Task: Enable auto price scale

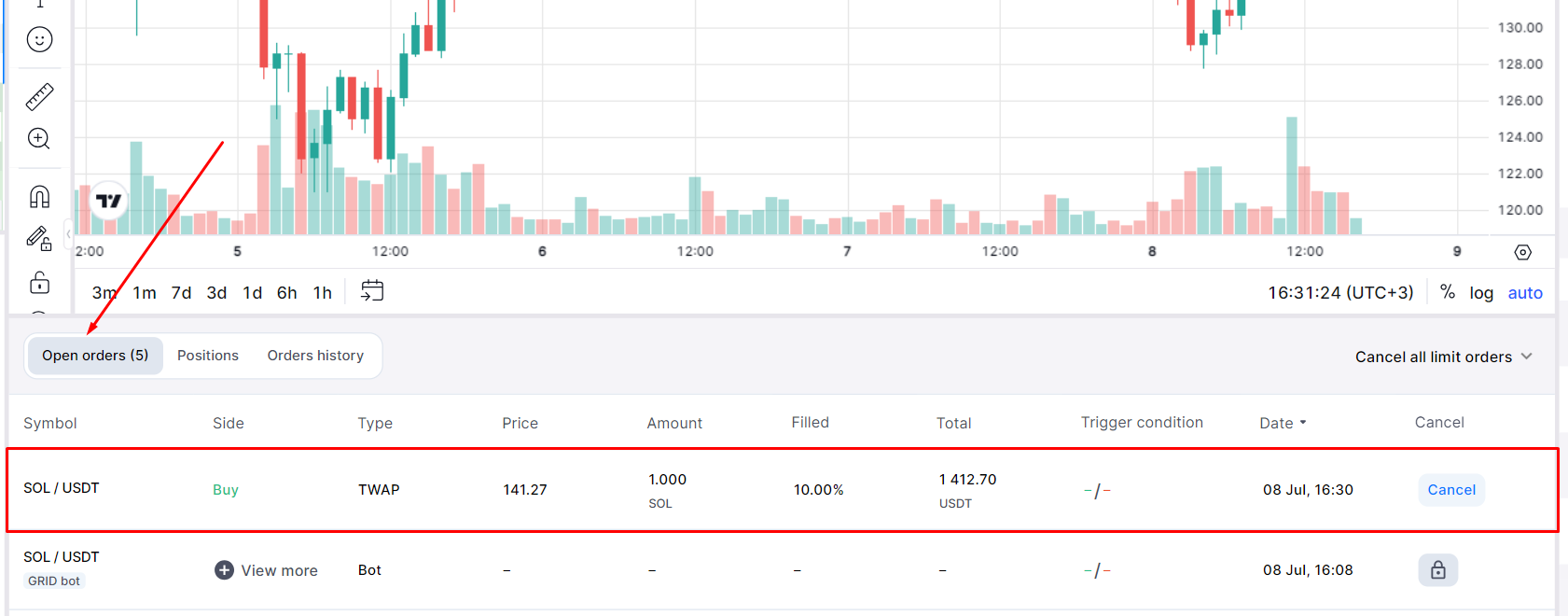Action: pyautogui.click(x=1525, y=293)
